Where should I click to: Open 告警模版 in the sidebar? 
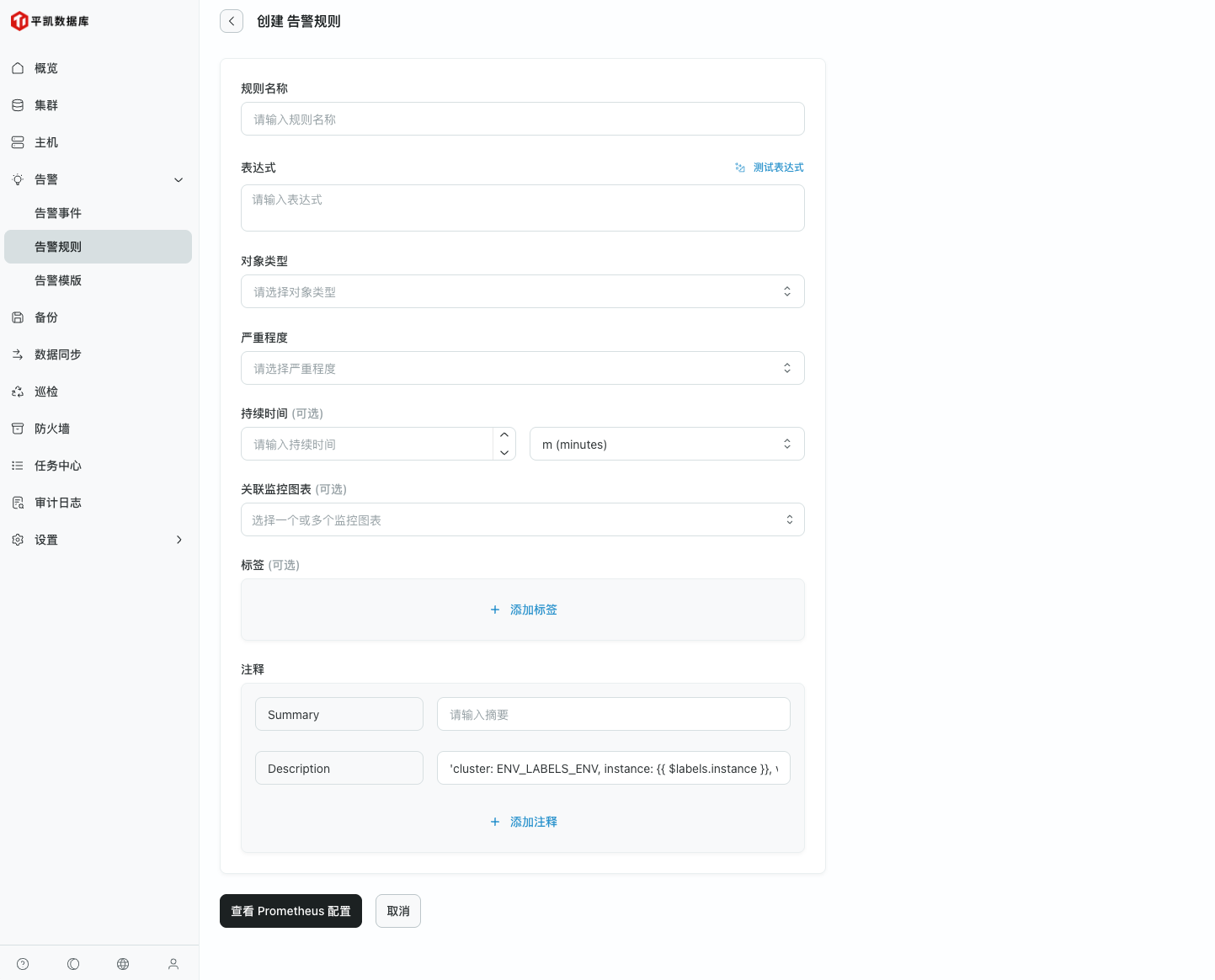pos(58,280)
